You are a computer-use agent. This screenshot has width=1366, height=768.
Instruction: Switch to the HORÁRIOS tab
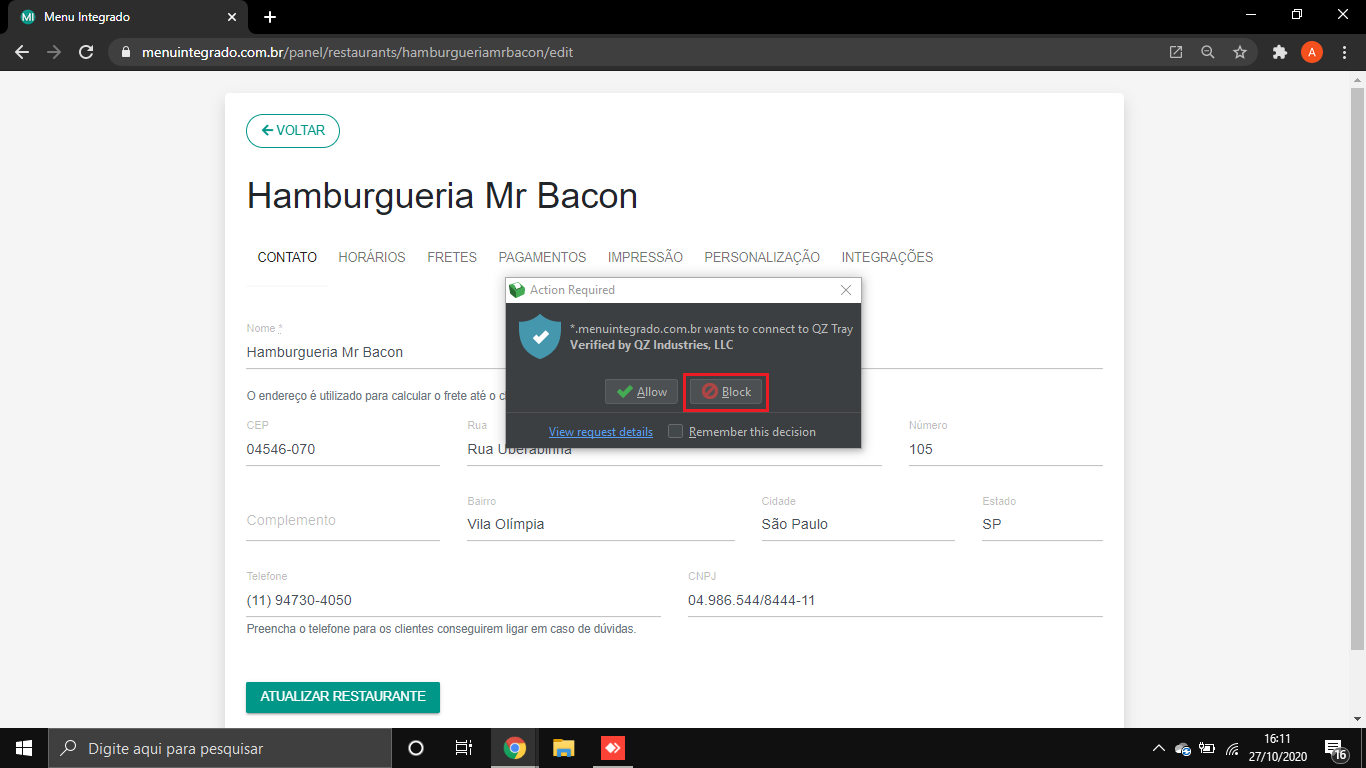pyautogui.click(x=372, y=257)
